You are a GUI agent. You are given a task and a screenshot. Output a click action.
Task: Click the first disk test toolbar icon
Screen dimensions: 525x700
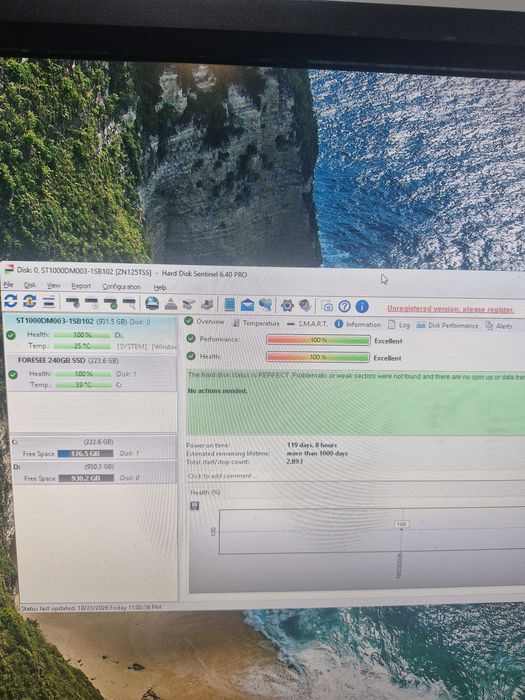click(x=73, y=303)
